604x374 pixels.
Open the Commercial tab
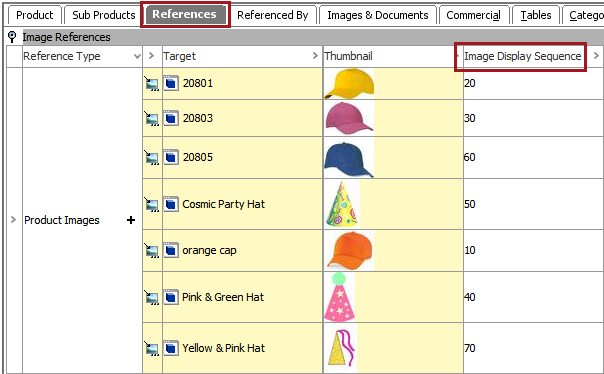[473, 15]
